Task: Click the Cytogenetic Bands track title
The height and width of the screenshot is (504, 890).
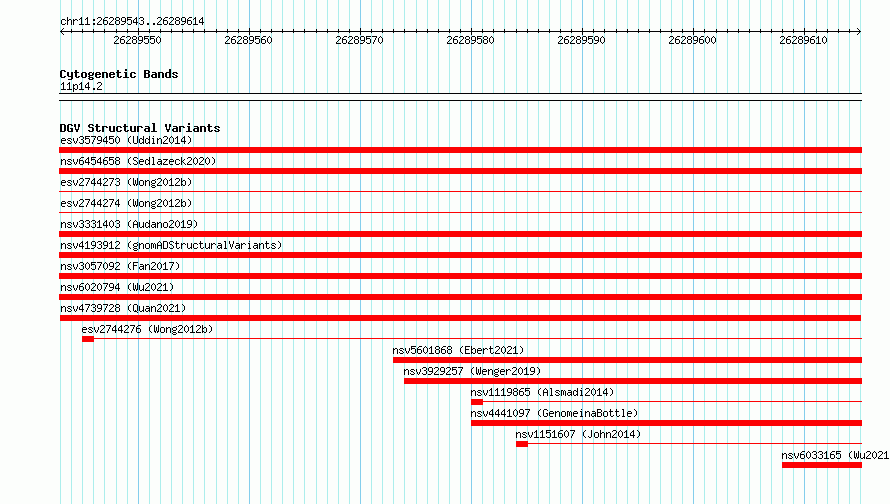Action: (x=119, y=74)
